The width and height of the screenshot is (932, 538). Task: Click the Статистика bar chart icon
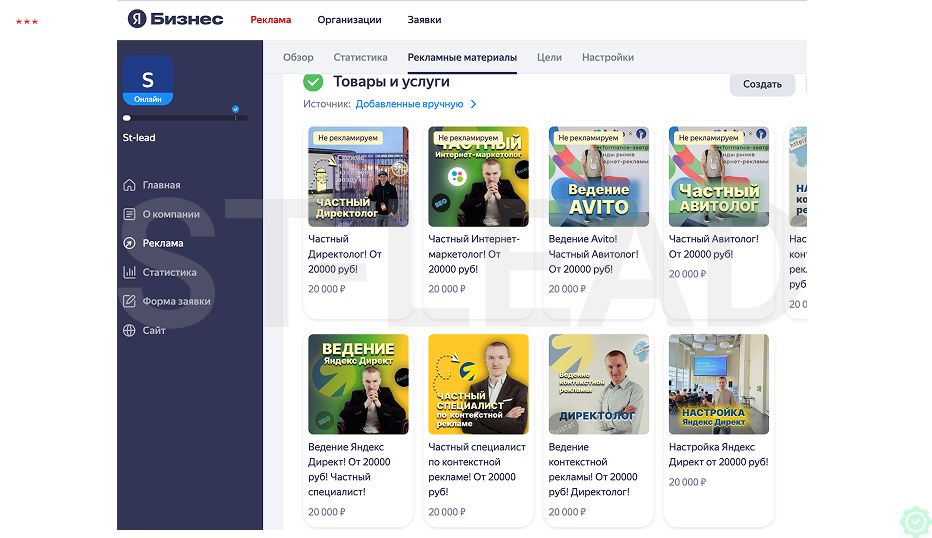(x=129, y=272)
